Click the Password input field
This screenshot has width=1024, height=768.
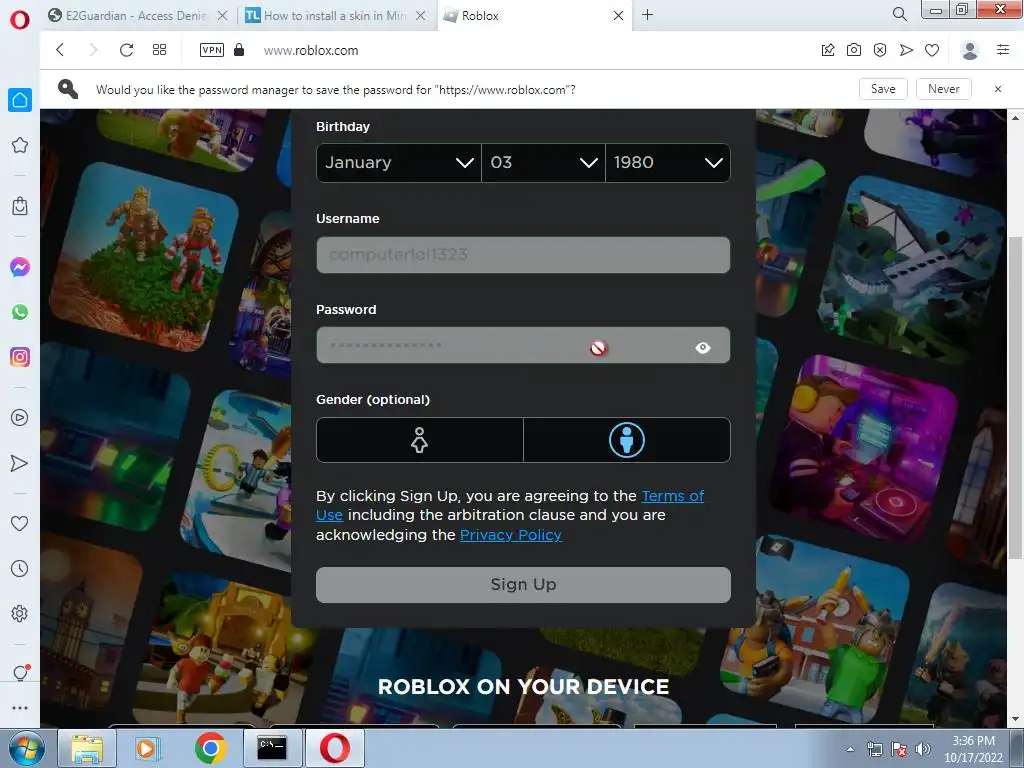tap(523, 345)
